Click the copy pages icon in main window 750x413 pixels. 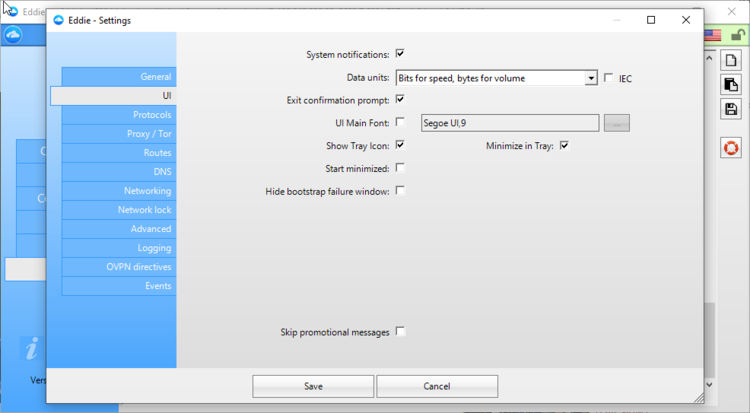tap(731, 85)
